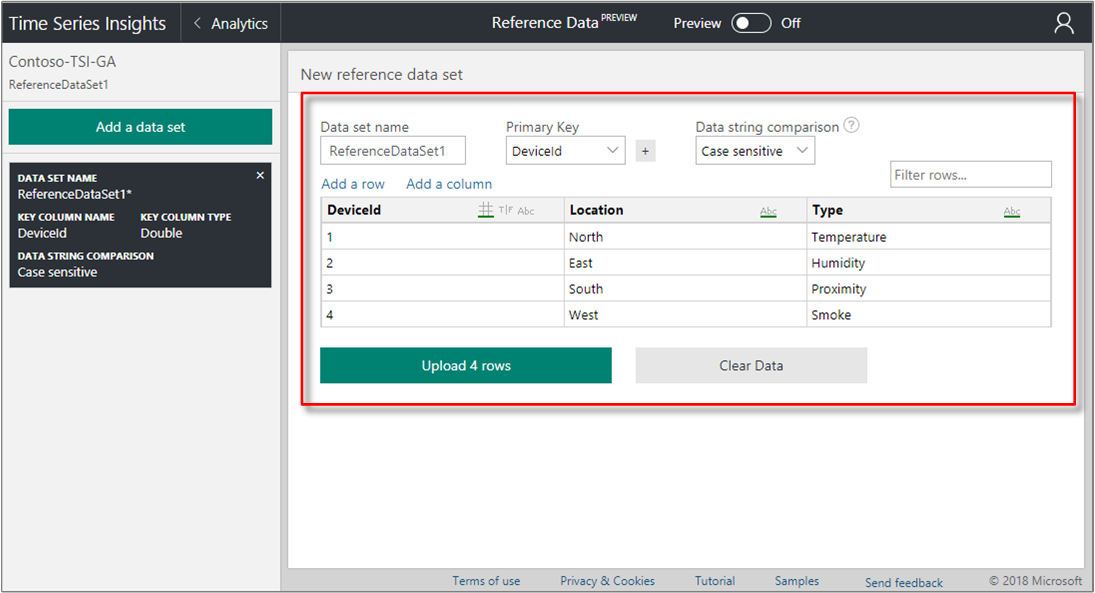Click the Filter rows input field
The width and height of the screenshot is (1095, 593).
[970, 173]
